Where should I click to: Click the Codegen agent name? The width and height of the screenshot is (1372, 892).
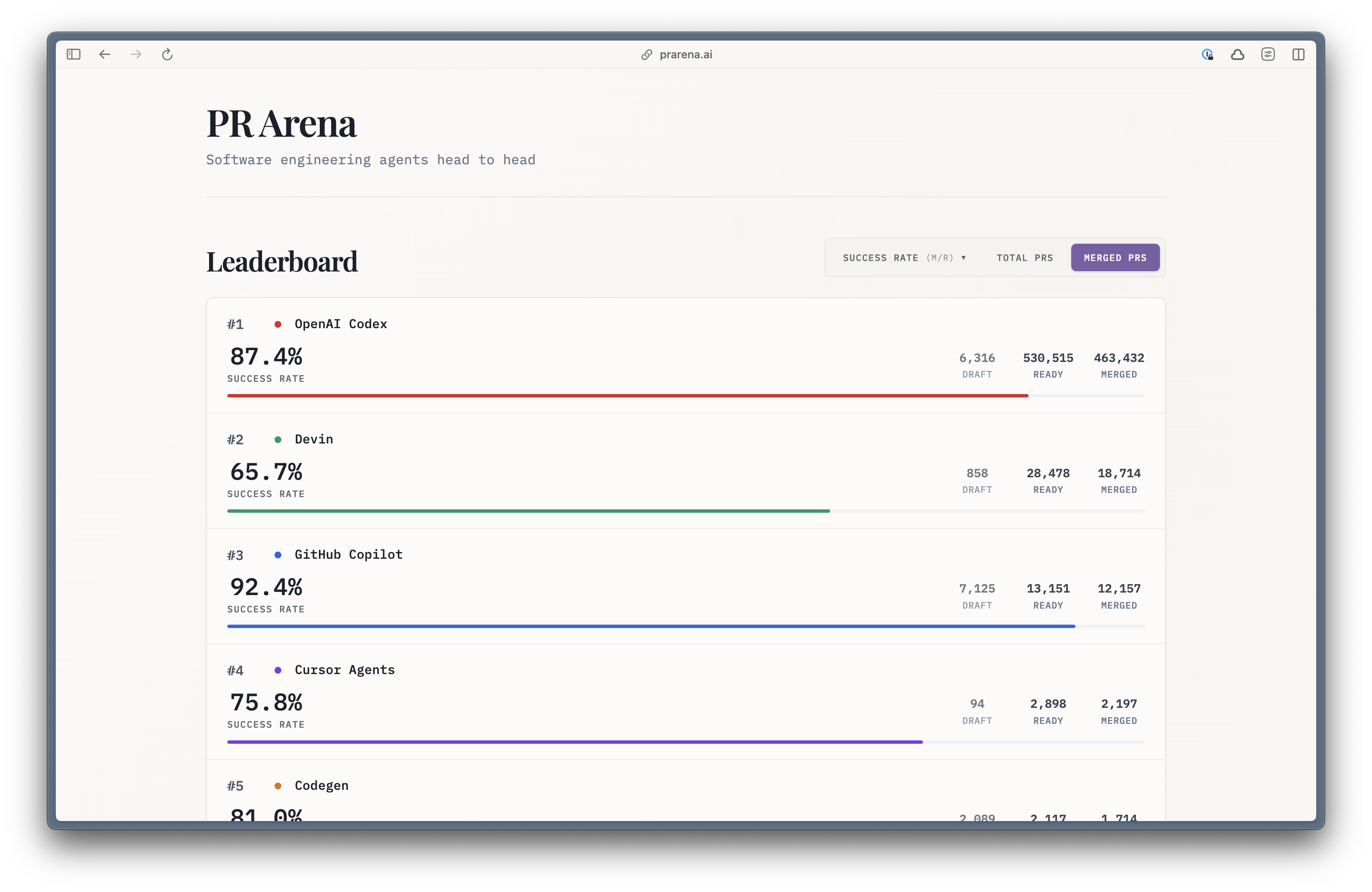322,786
